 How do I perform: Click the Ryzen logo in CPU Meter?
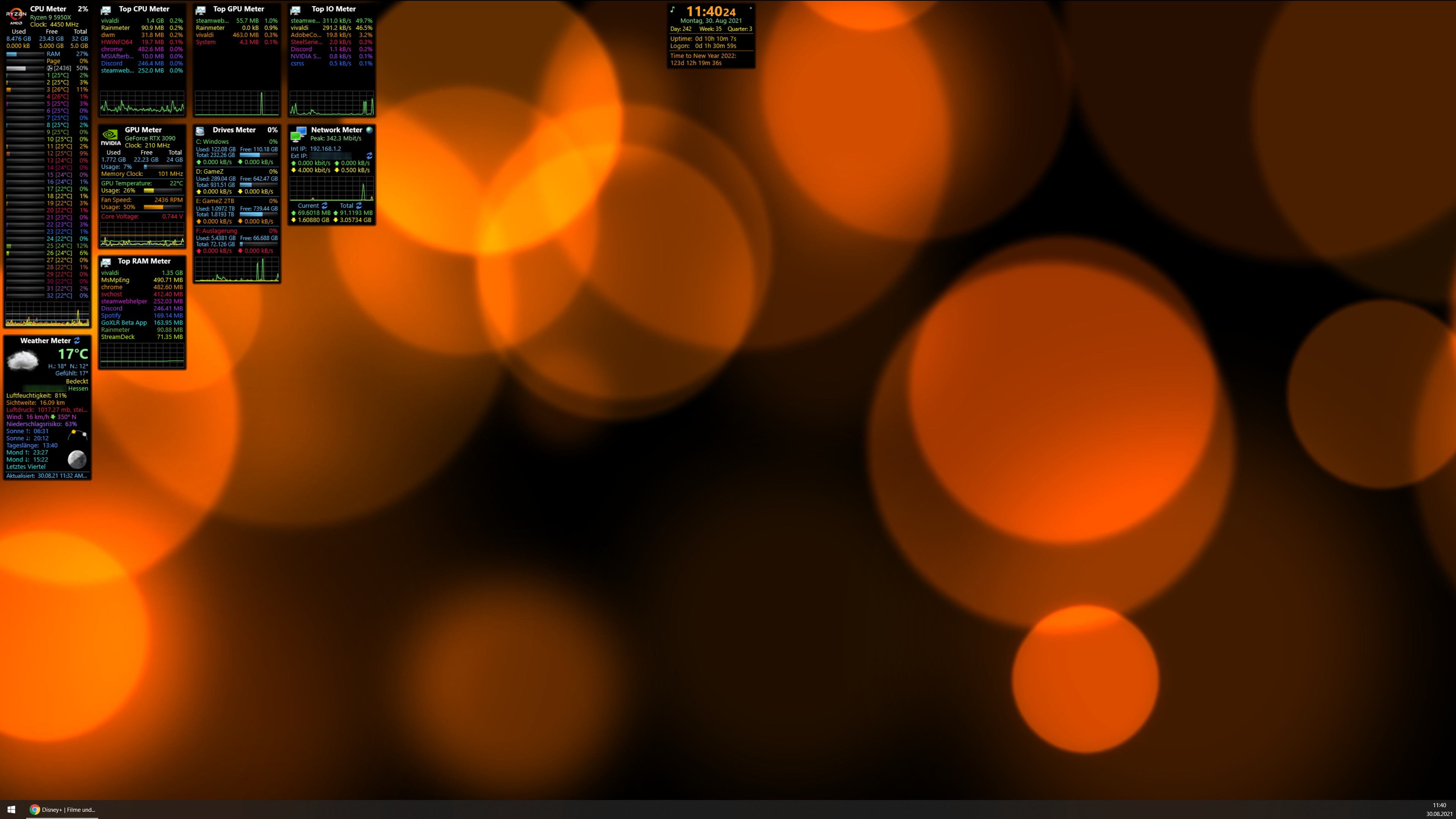(x=16, y=15)
